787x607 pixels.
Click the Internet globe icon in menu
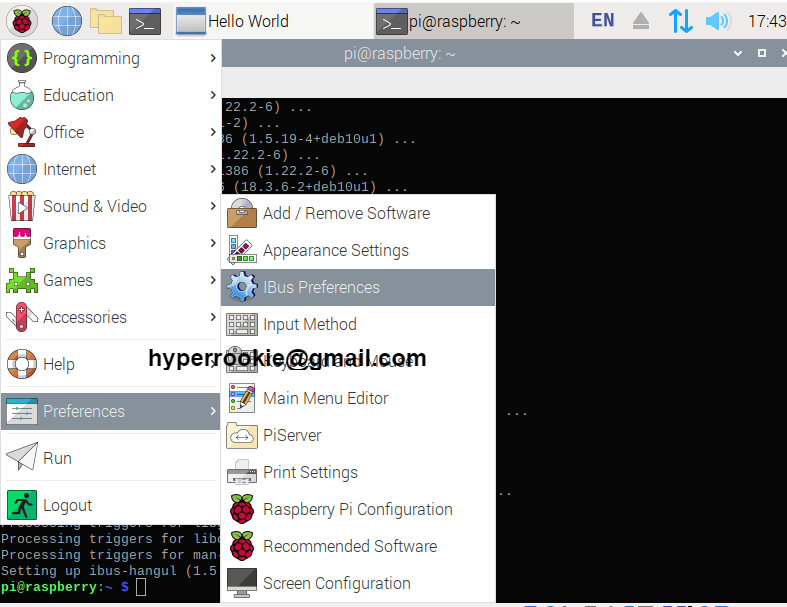pyautogui.click(x=22, y=169)
